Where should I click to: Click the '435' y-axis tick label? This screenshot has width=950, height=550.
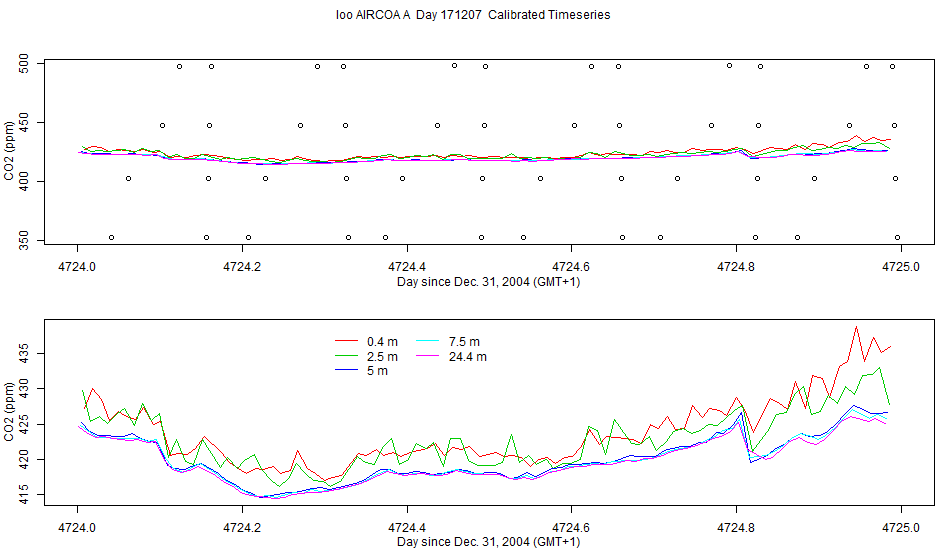click(x=24, y=354)
